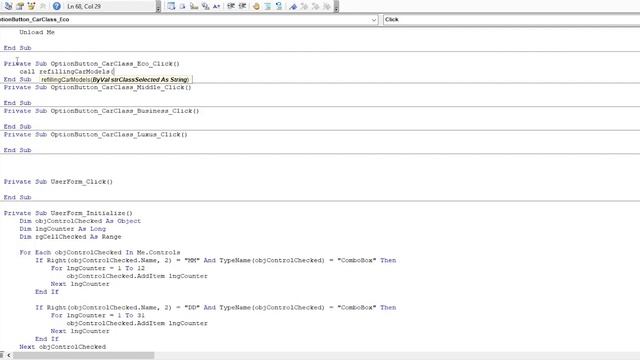The image size is (640, 360).
Task: Click the horizontal scrollbar thumb
Action: tap(84, 356)
